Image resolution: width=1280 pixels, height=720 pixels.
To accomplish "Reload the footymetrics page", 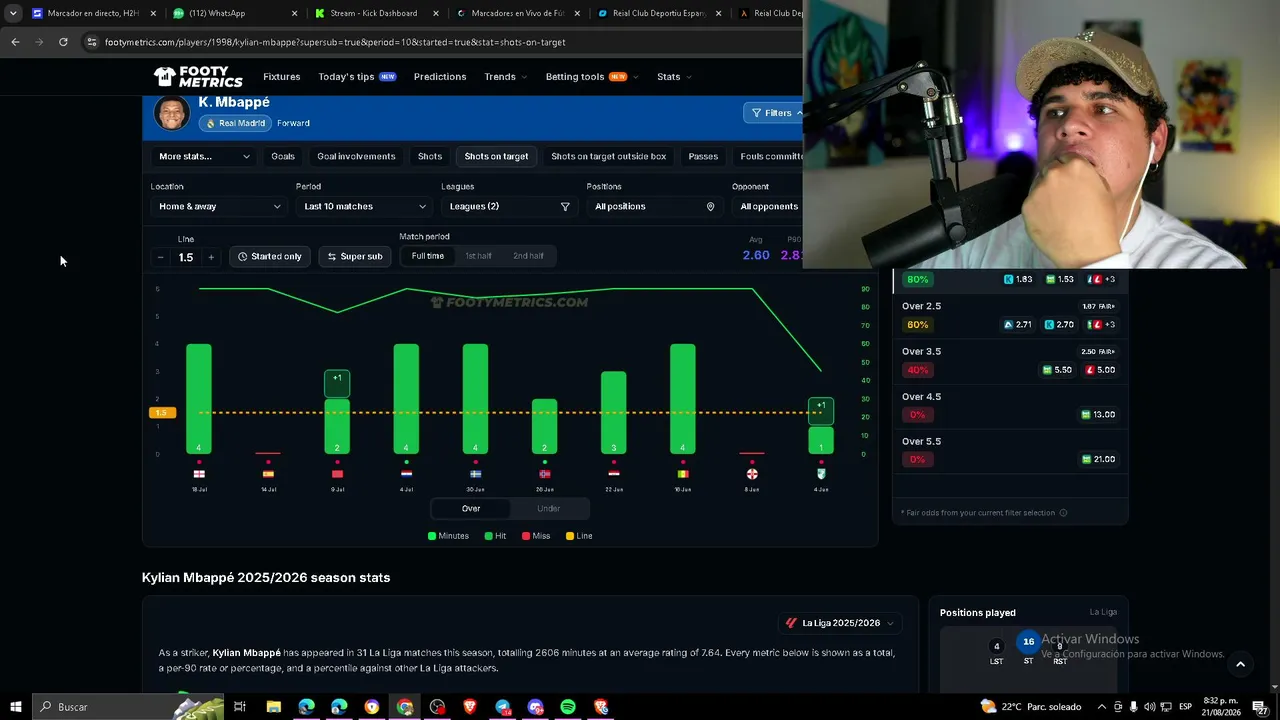I will (x=63, y=42).
